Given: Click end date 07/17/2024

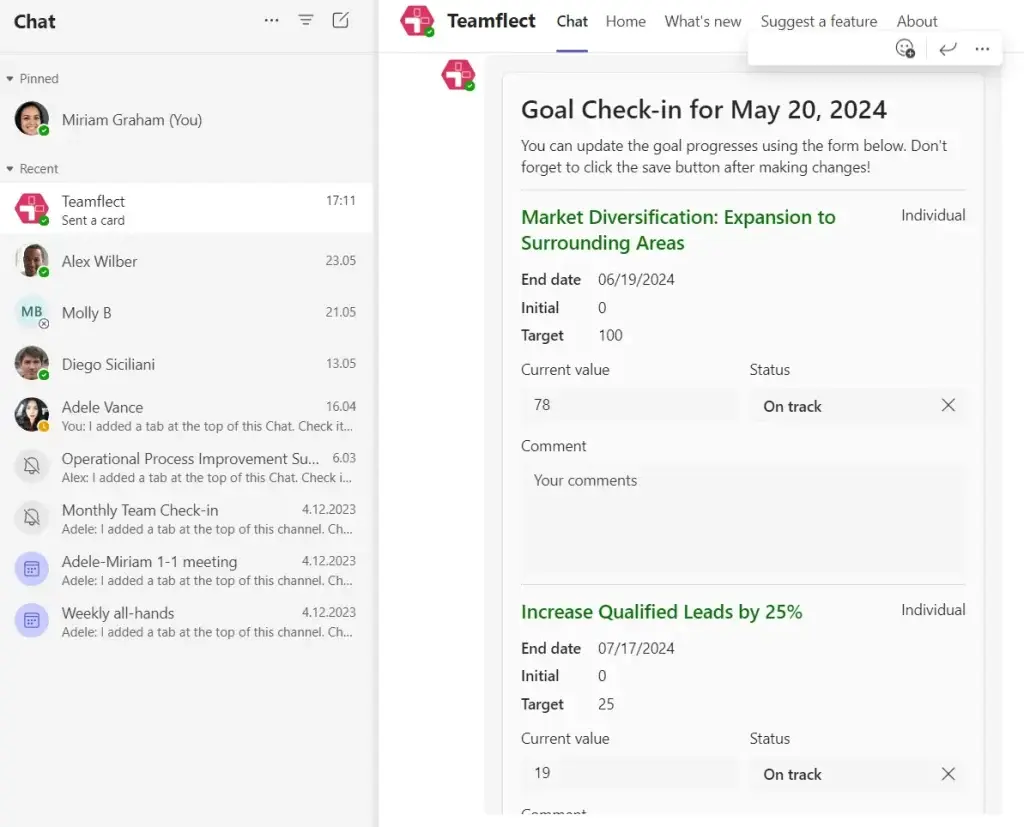Looking at the screenshot, I should point(636,648).
